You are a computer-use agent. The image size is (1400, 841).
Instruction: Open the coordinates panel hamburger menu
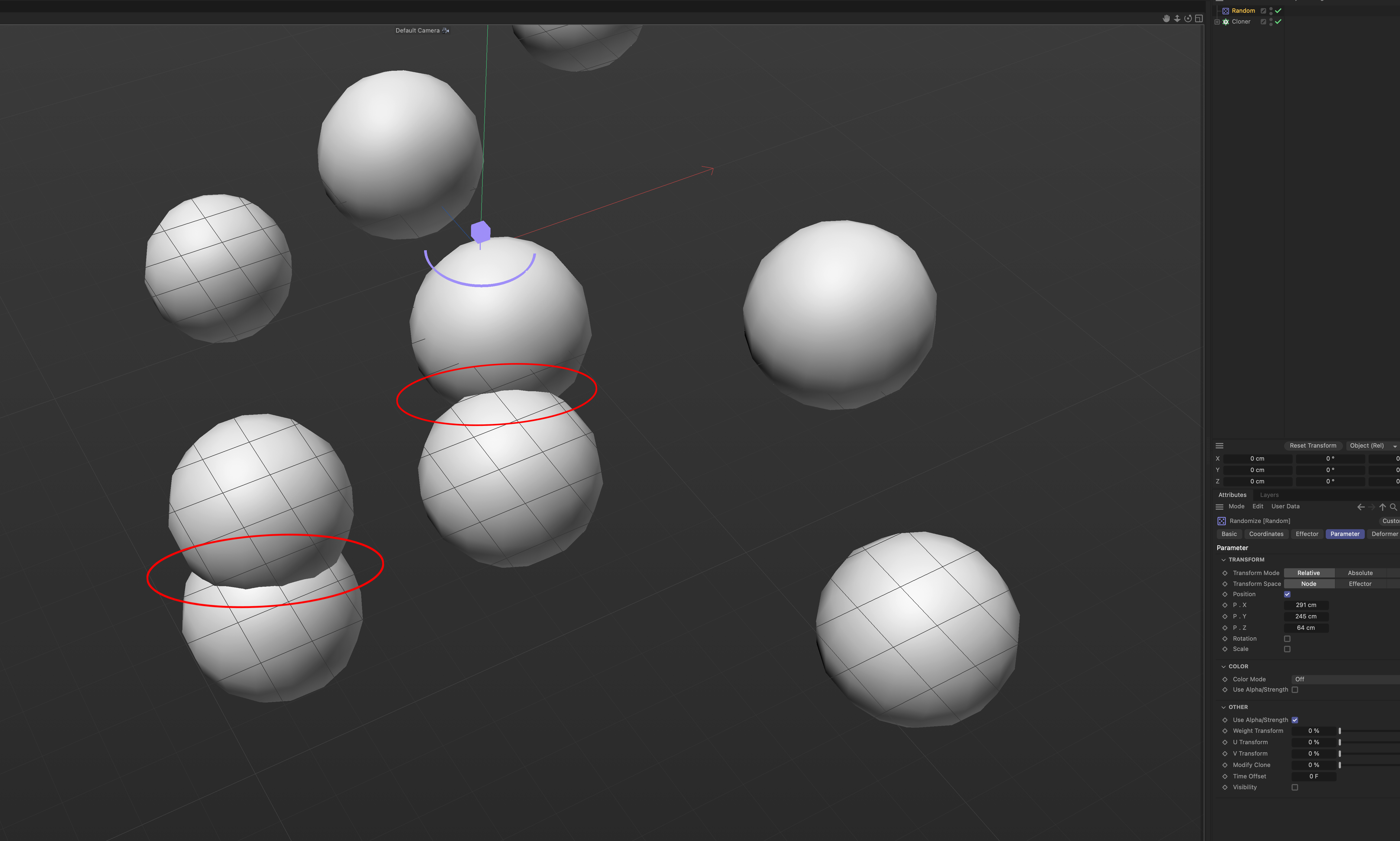click(x=1219, y=445)
